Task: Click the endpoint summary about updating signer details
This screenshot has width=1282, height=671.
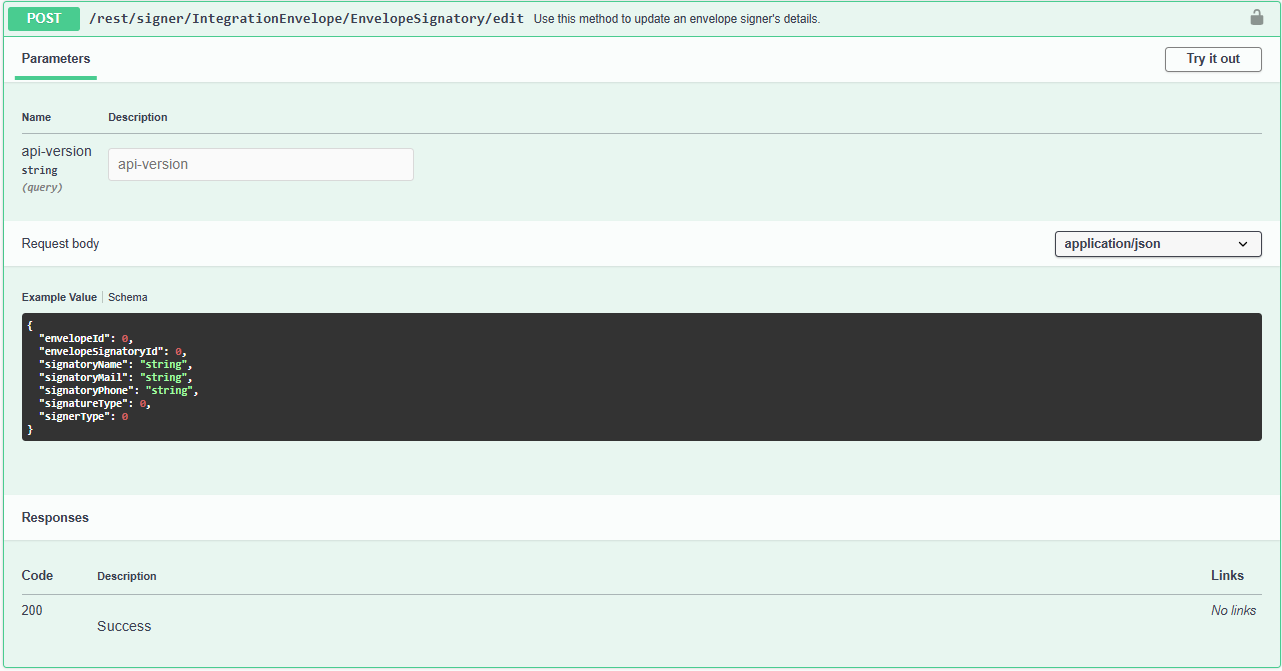Action: 676,19
